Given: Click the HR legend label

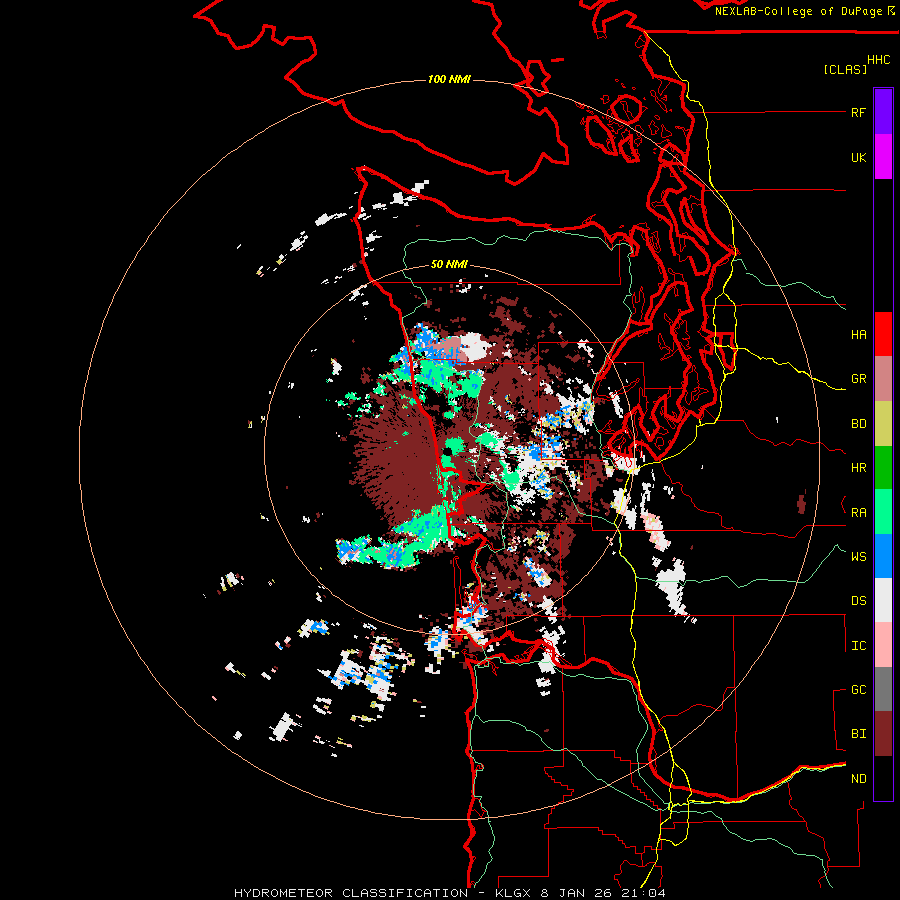Looking at the screenshot, I should click(858, 468).
